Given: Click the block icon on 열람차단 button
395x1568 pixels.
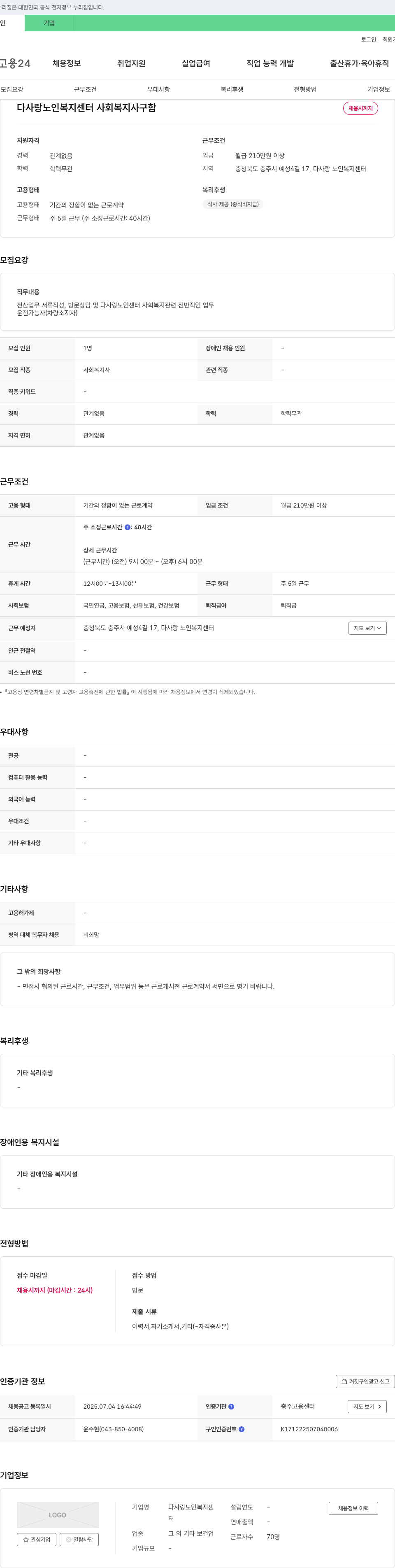Looking at the screenshot, I should click(69, 1540).
